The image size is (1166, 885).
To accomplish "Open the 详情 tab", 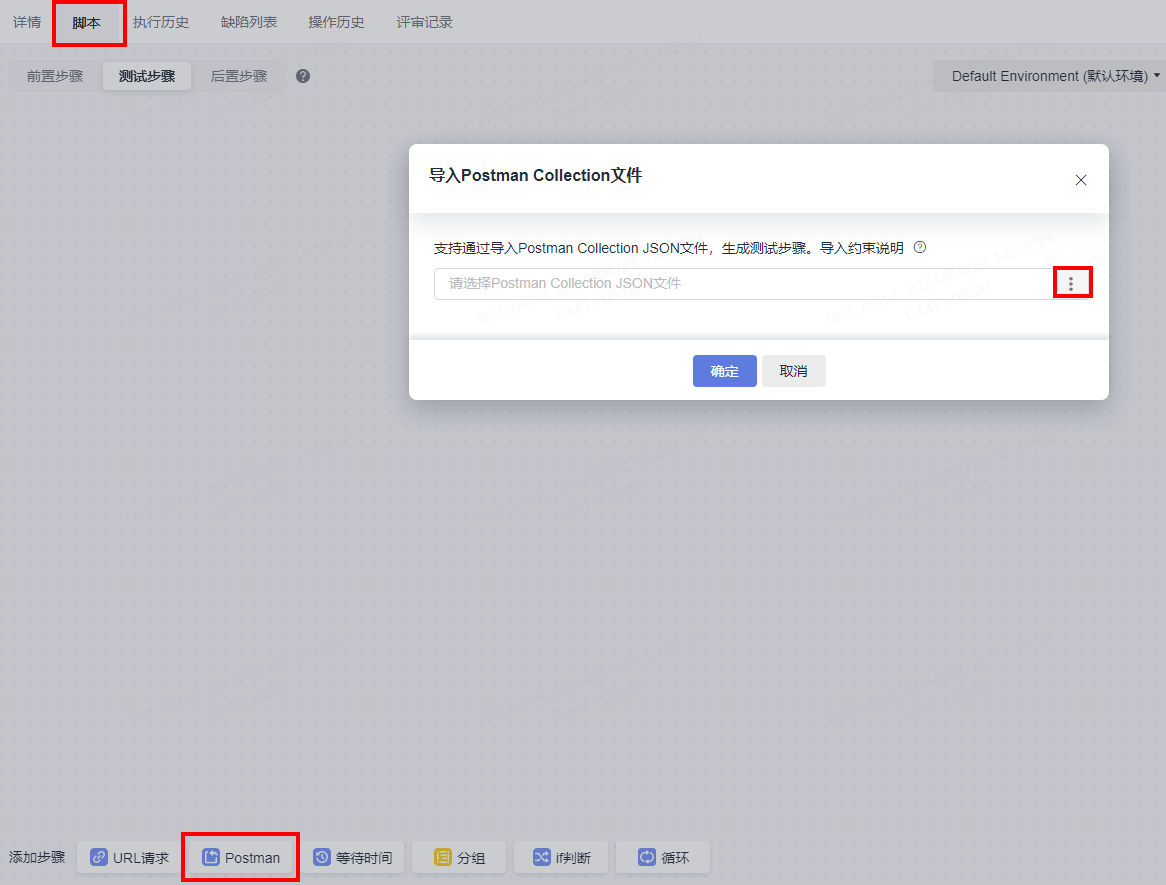I will click(x=27, y=22).
